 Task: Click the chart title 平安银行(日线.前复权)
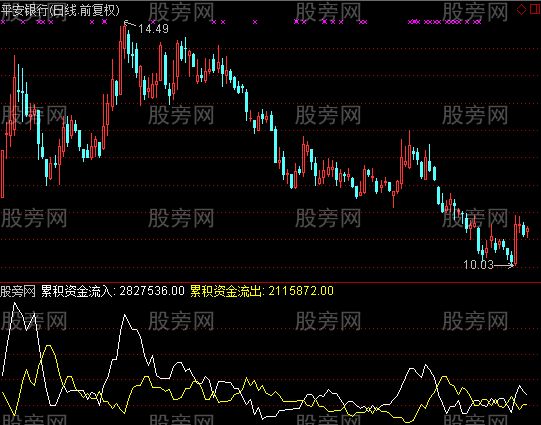[x=60, y=10]
